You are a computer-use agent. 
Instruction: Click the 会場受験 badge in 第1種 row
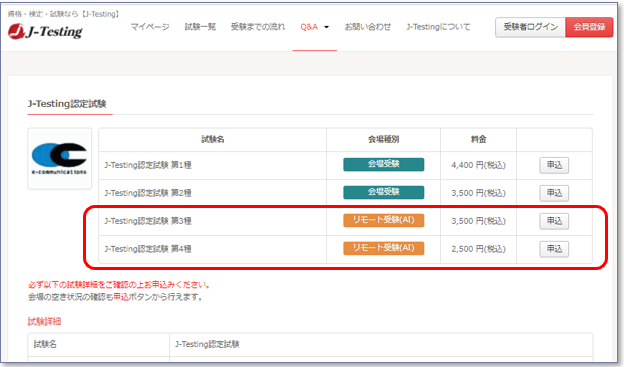click(384, 164)
